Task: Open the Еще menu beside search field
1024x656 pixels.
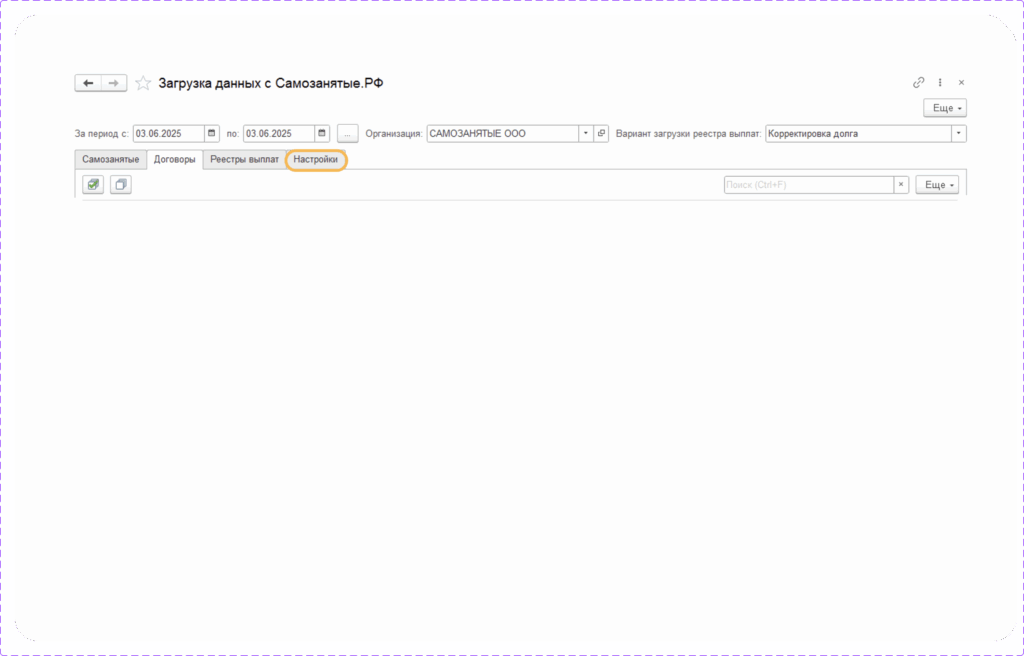Action: pyautogui.click(x=937, y=185)
